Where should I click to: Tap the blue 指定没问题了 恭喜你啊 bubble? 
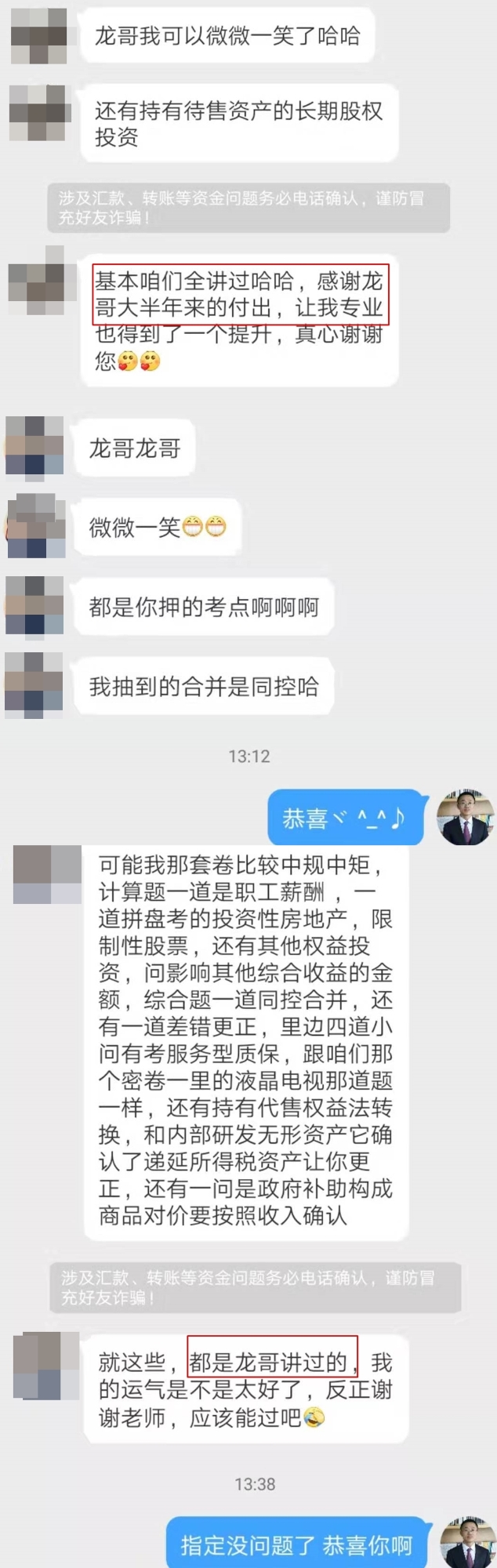(x=296, y=1543)
